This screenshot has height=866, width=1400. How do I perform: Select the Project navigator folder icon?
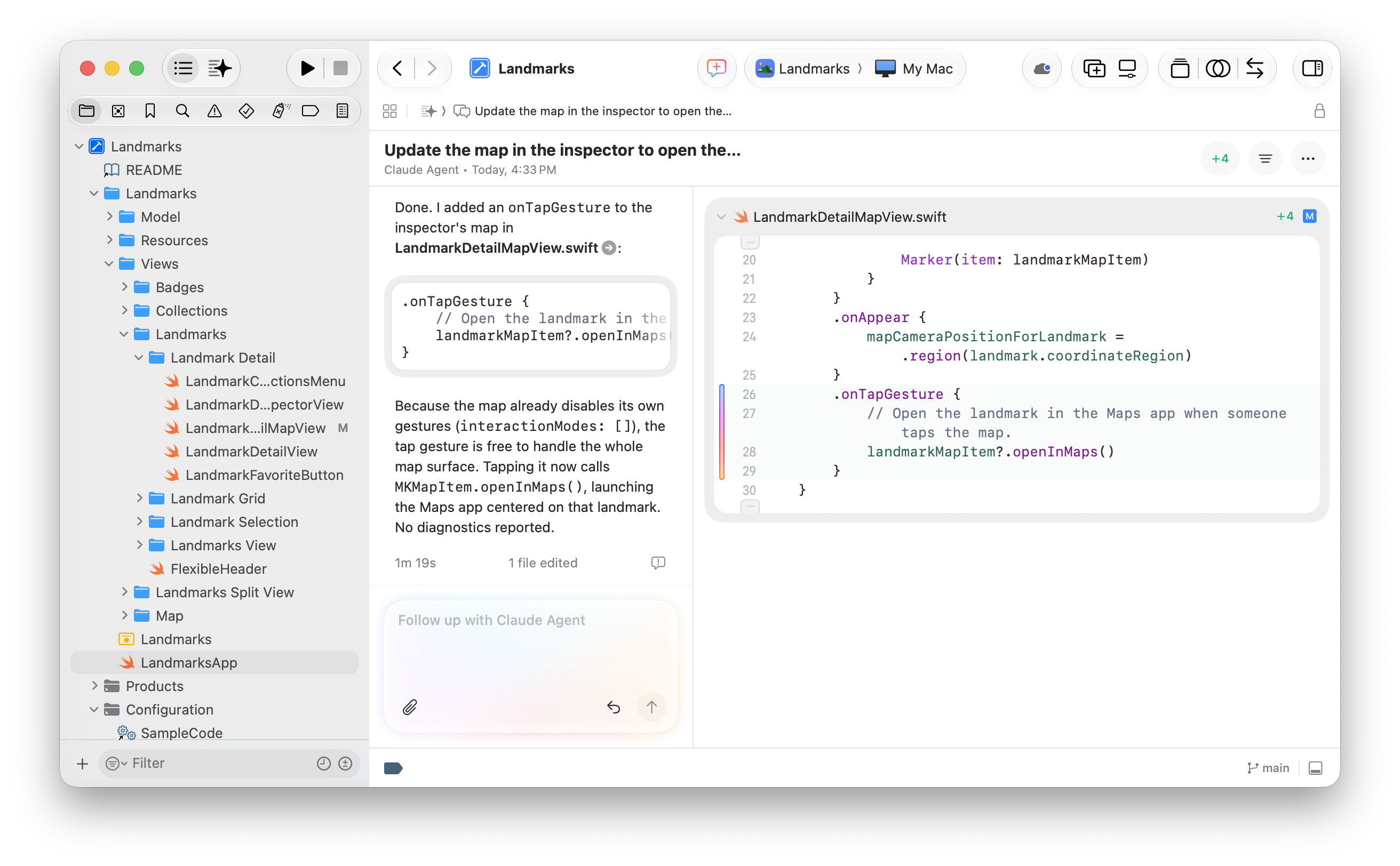pyautogui.click(x=86, y=110)
